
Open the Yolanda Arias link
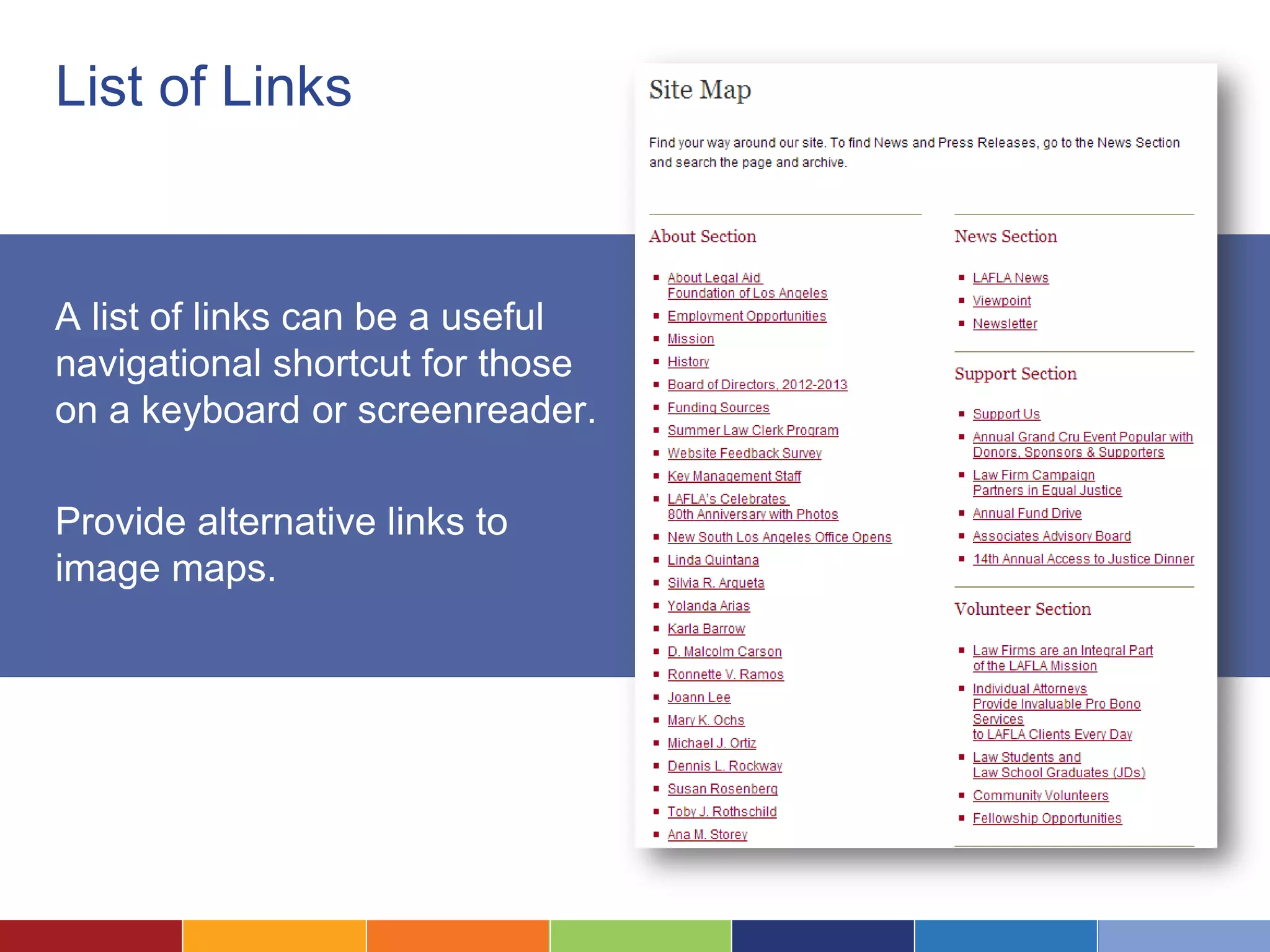coord(709,606)
